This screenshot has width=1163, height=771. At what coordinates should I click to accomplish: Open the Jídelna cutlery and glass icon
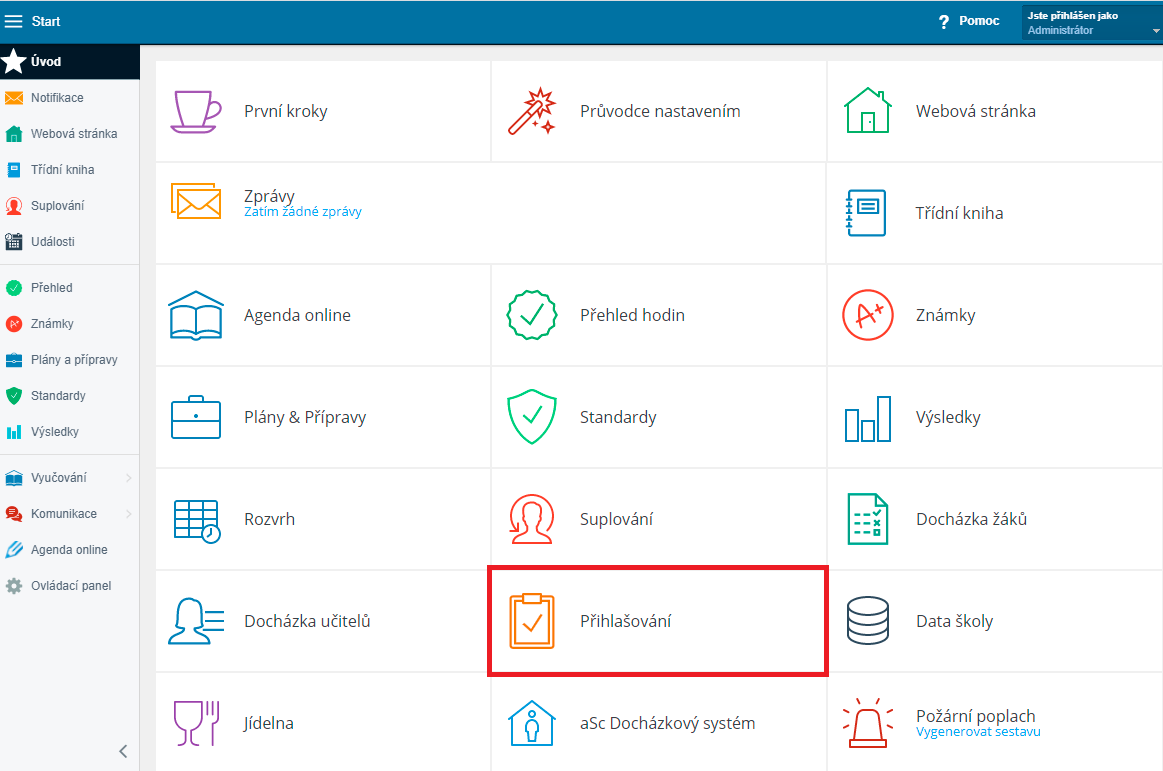pos(196,723)
